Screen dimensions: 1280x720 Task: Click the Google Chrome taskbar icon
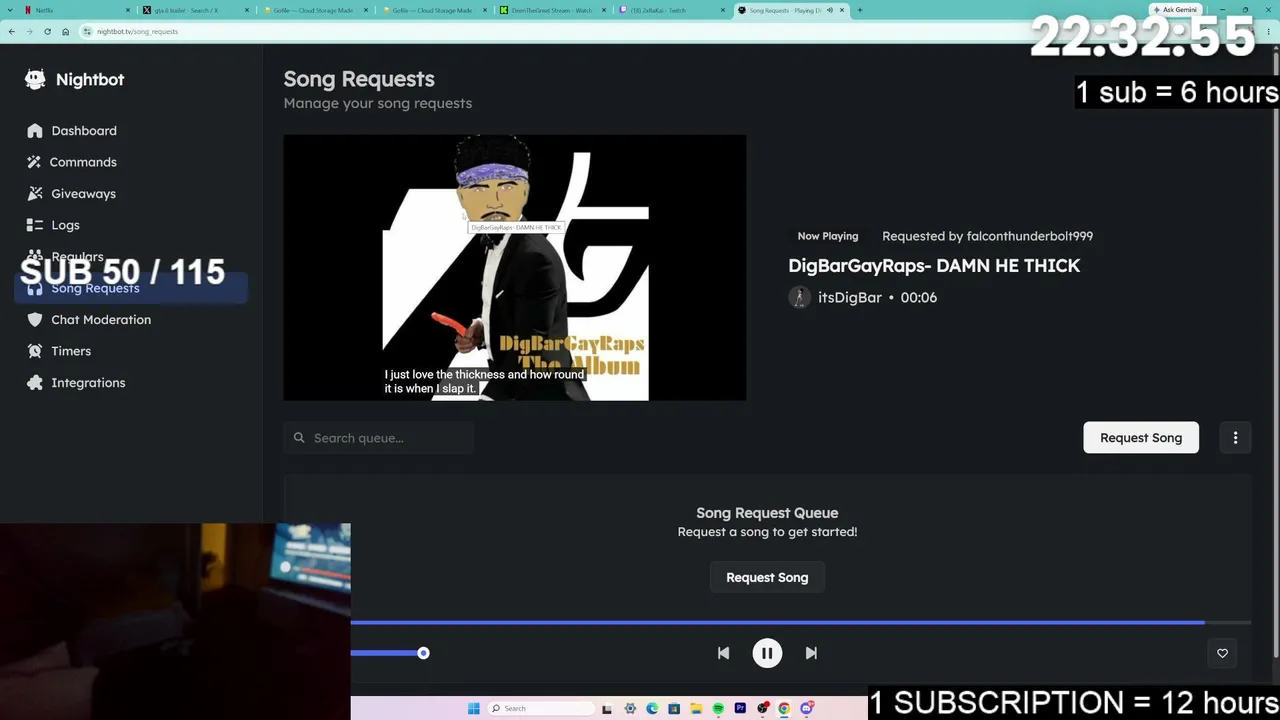coord(784,708)
